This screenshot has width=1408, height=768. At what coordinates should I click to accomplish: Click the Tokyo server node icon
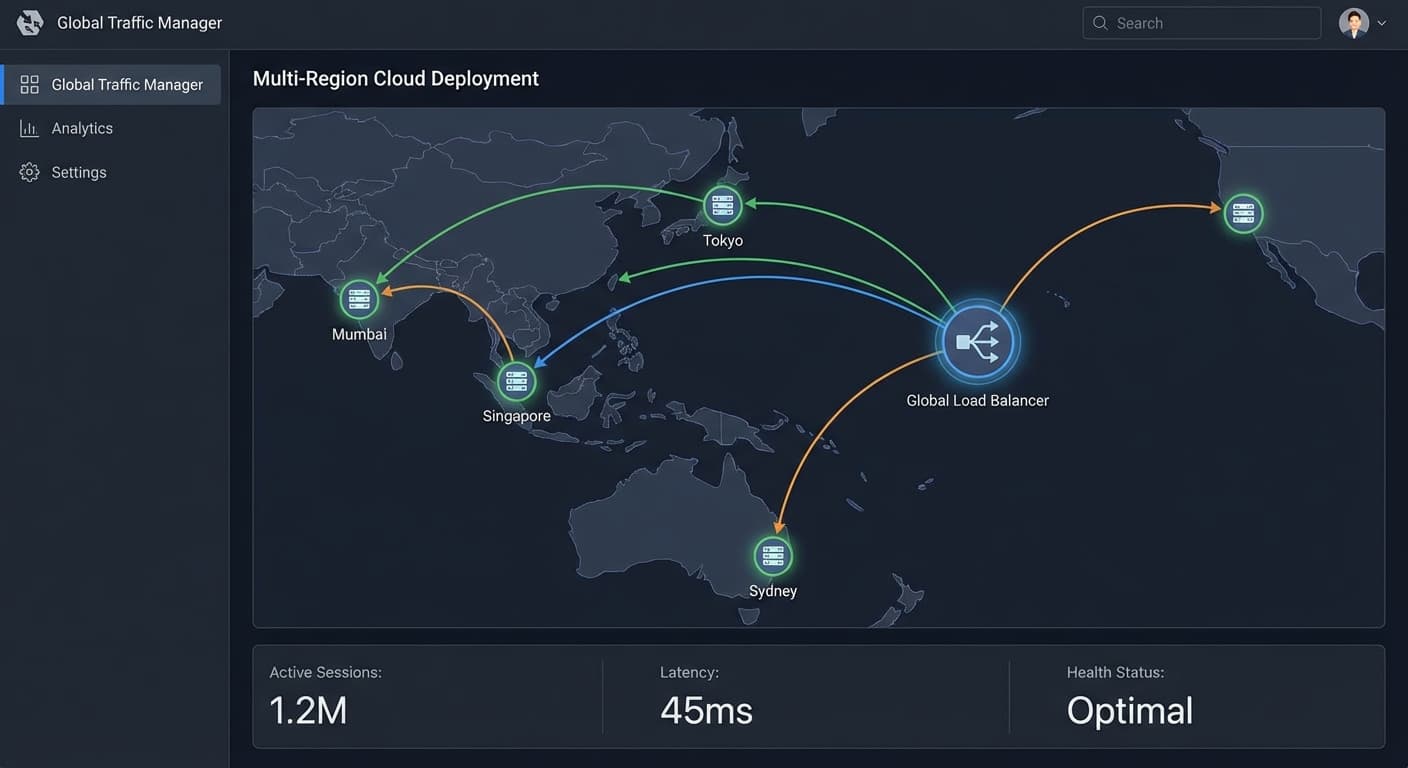coord(722,205)
